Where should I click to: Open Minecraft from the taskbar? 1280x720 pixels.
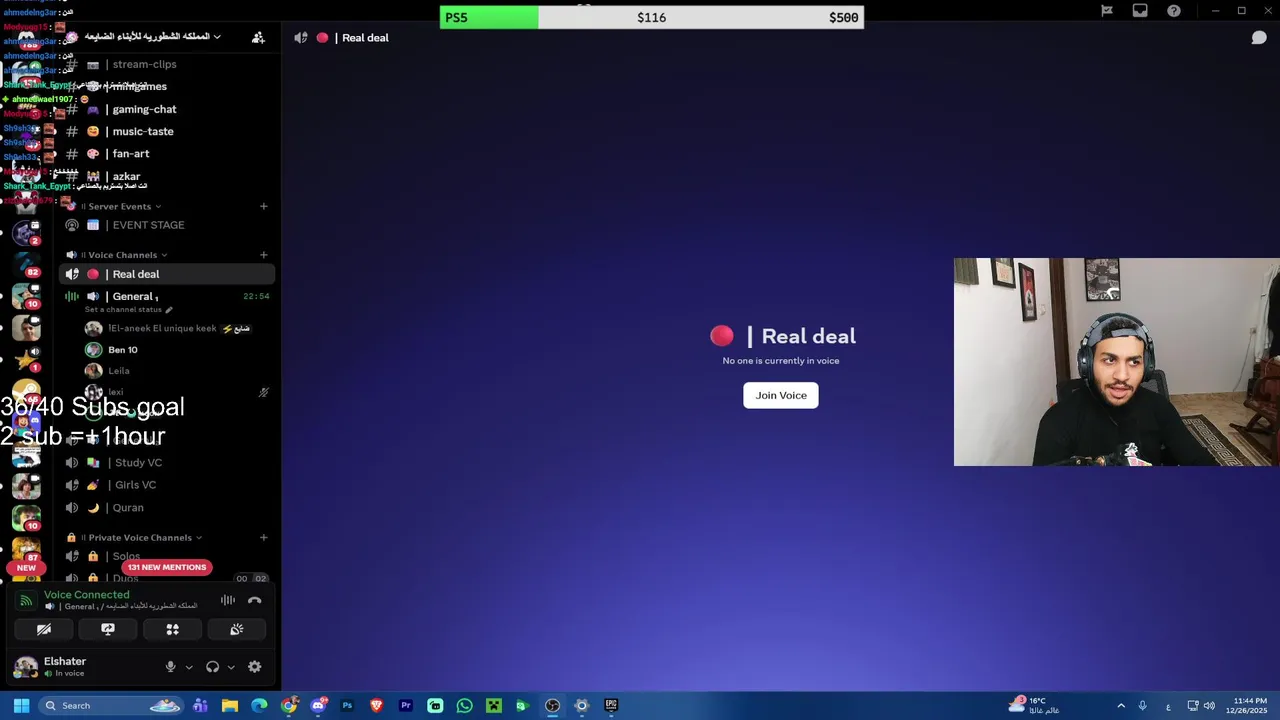pos(493,705)
